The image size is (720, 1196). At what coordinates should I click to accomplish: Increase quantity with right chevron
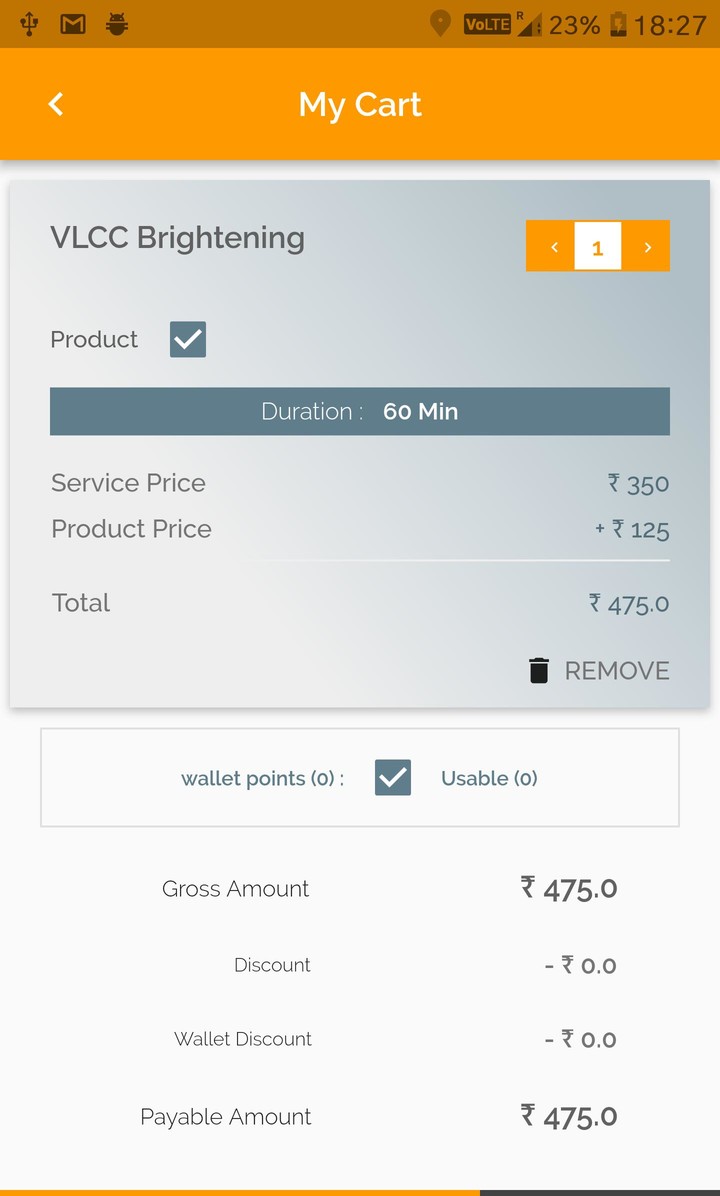click(647, 247)
